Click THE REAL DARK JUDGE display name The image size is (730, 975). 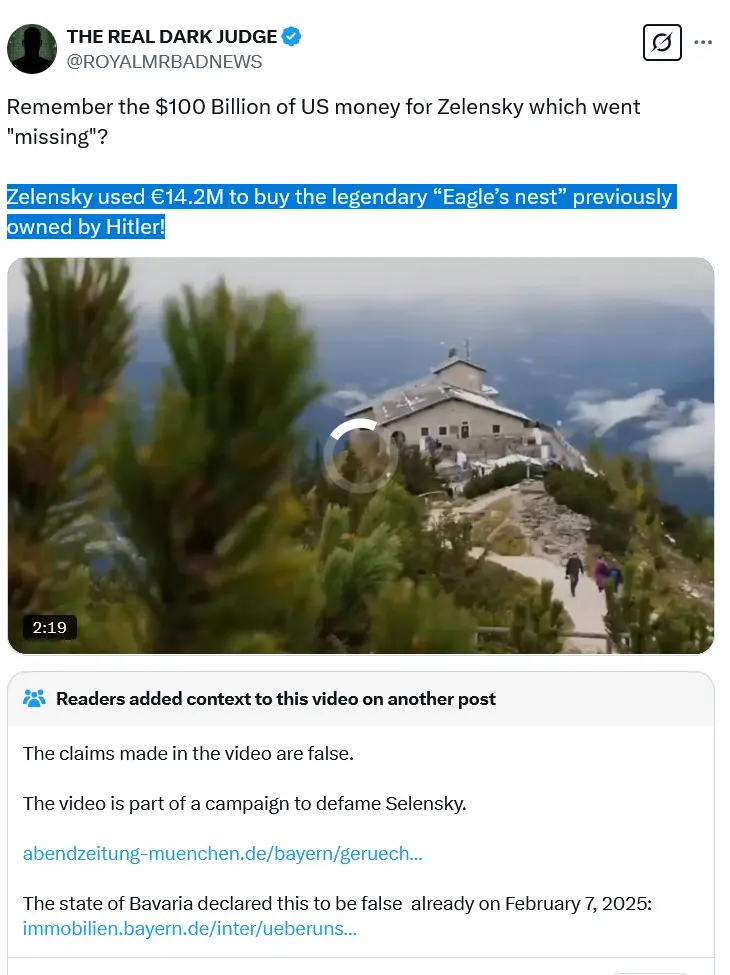(172, 37)
